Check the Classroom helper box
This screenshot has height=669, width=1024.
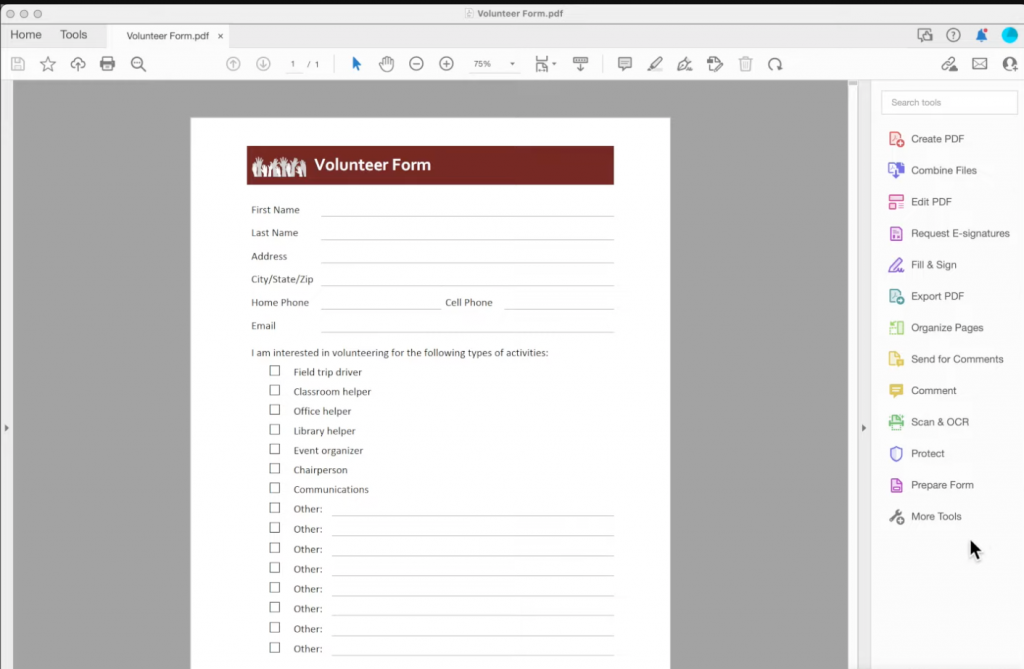pyautogui.click(x=275, y=391)
